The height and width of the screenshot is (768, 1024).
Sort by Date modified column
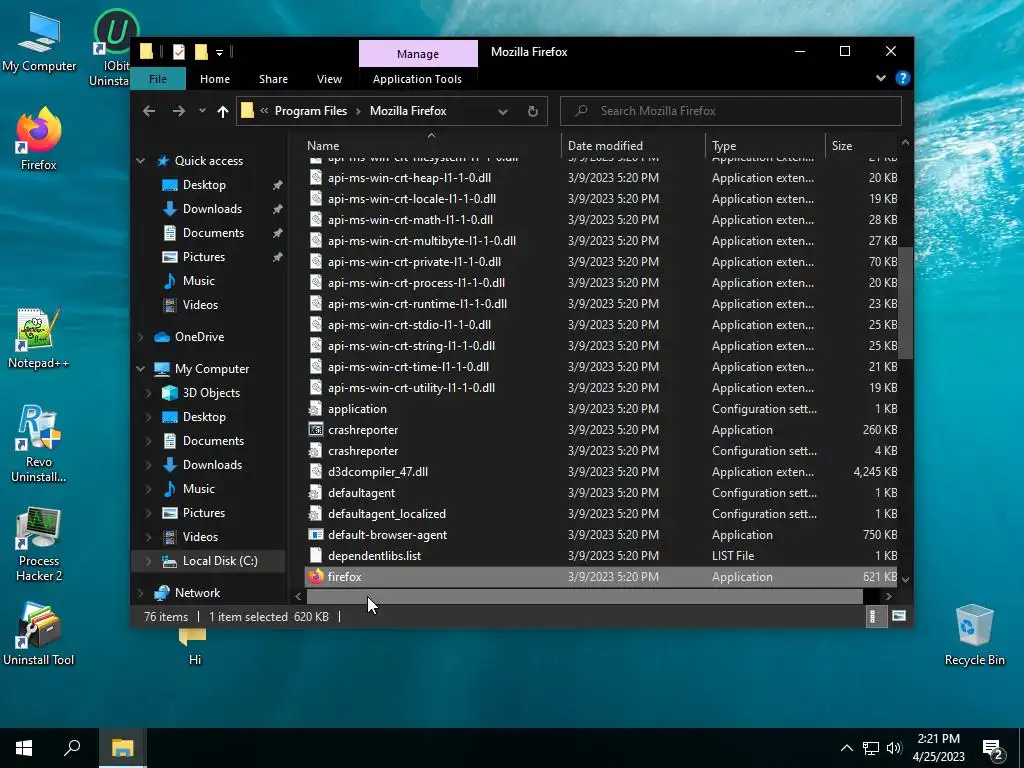[633, 146]
